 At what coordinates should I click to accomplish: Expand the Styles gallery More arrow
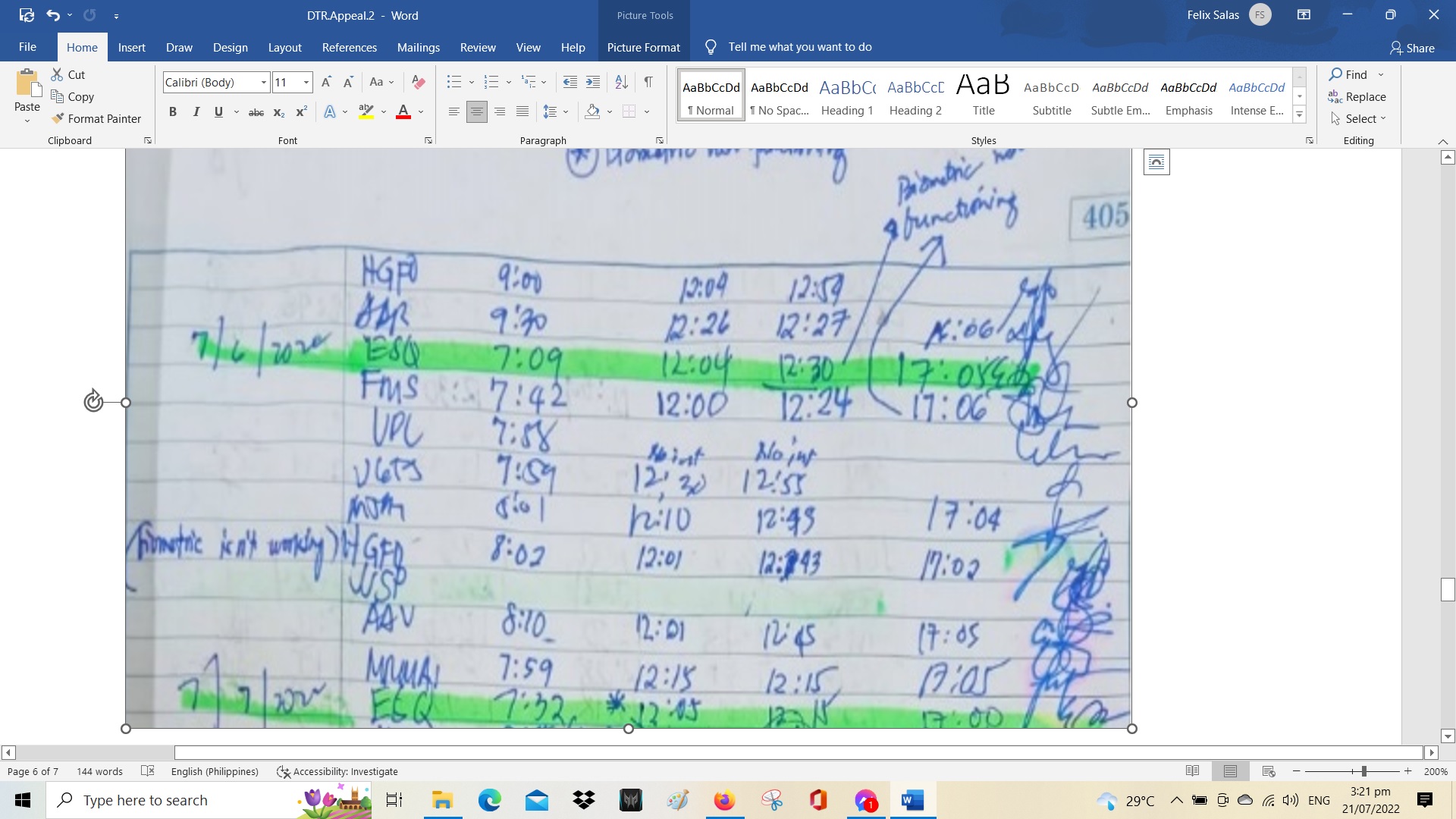pos(1299,115)
